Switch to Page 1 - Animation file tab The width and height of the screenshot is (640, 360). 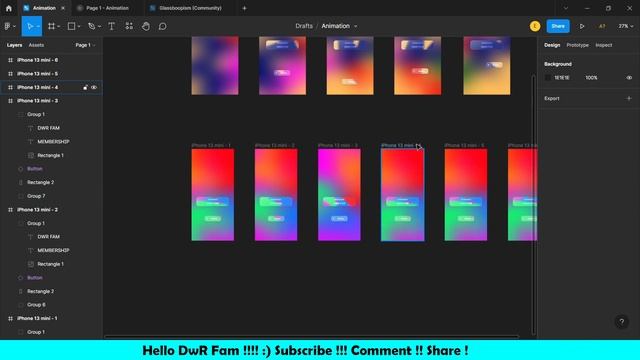[x=107, y=8]
